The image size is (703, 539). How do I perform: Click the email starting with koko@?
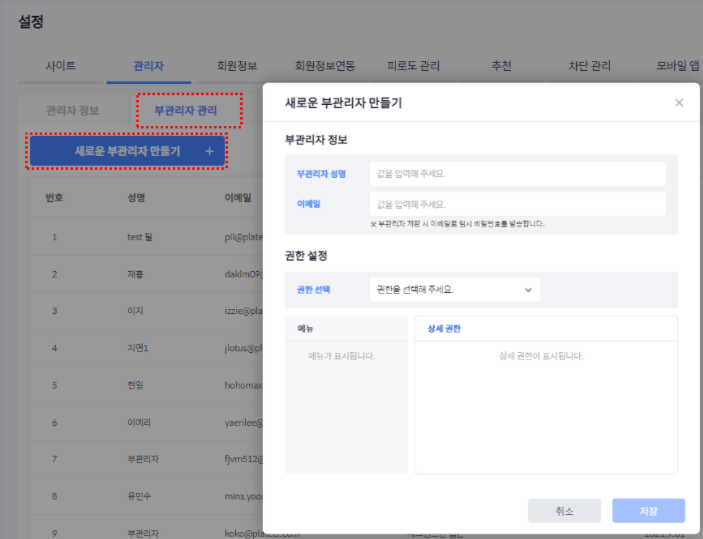pyautogui.click(x=262, y=534)
